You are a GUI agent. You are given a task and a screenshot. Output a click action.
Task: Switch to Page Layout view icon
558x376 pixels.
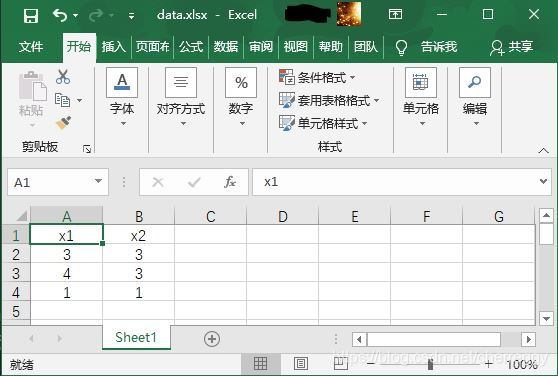point(301,364)
